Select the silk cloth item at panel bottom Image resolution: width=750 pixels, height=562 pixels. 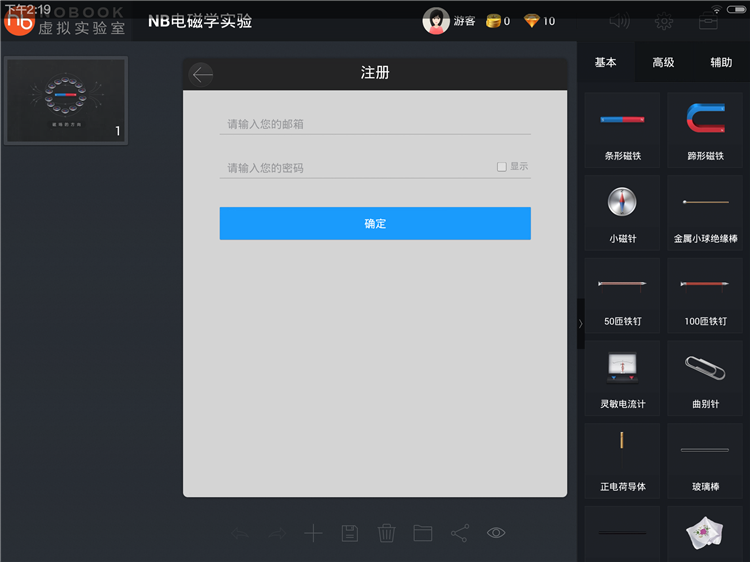(x=705, y=534)
